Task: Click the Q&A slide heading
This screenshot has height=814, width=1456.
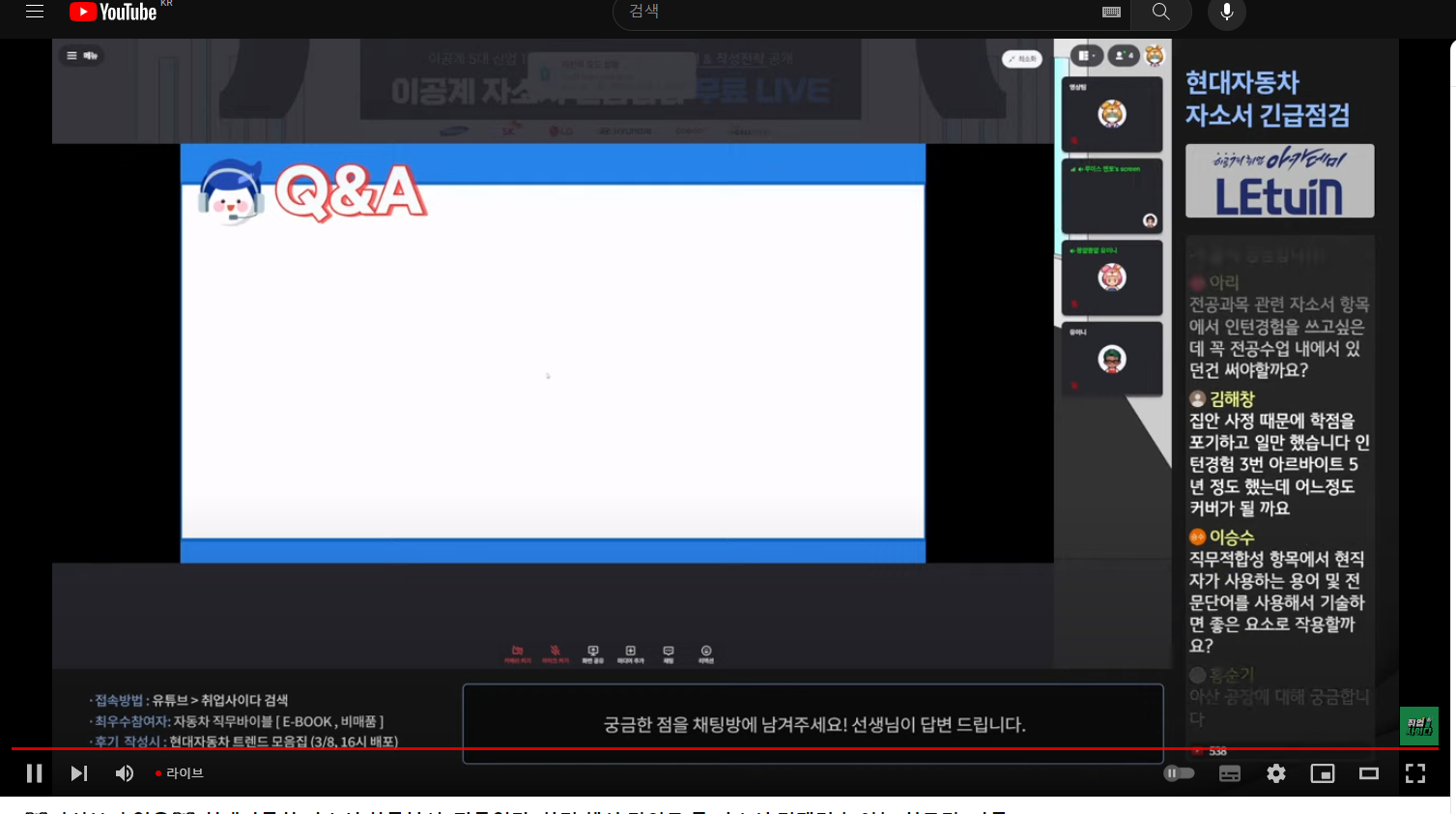Action: click(351, 191)
